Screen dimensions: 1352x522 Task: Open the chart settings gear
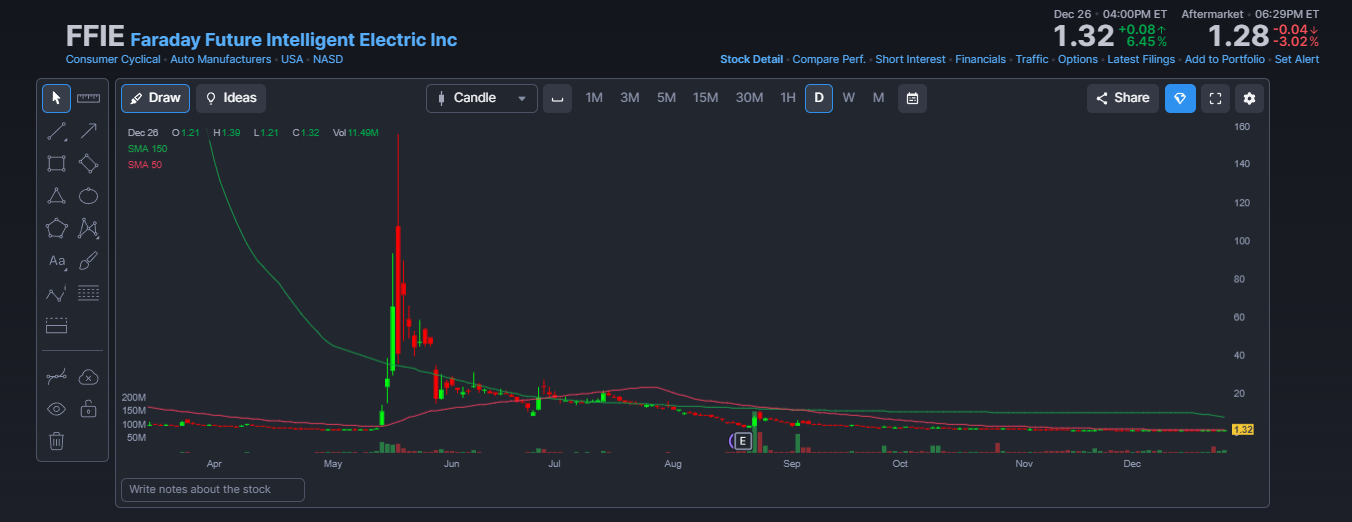click(x=1249, y=98)
